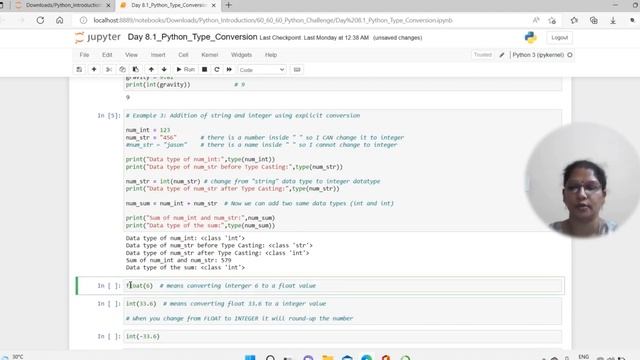Interrupt the kernel with stop icon
This screenshot has height=360, width=640.
pyautogui.click(x=204, y=70)
